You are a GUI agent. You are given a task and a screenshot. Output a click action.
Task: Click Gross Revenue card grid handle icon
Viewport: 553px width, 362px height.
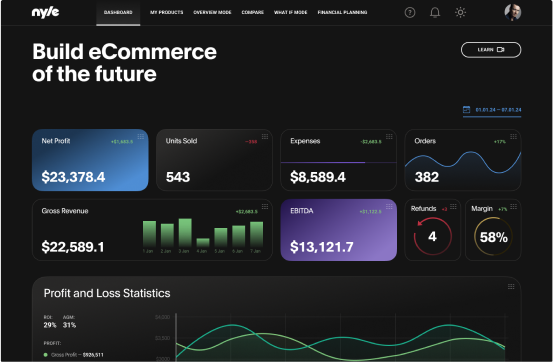coord(265,207)
